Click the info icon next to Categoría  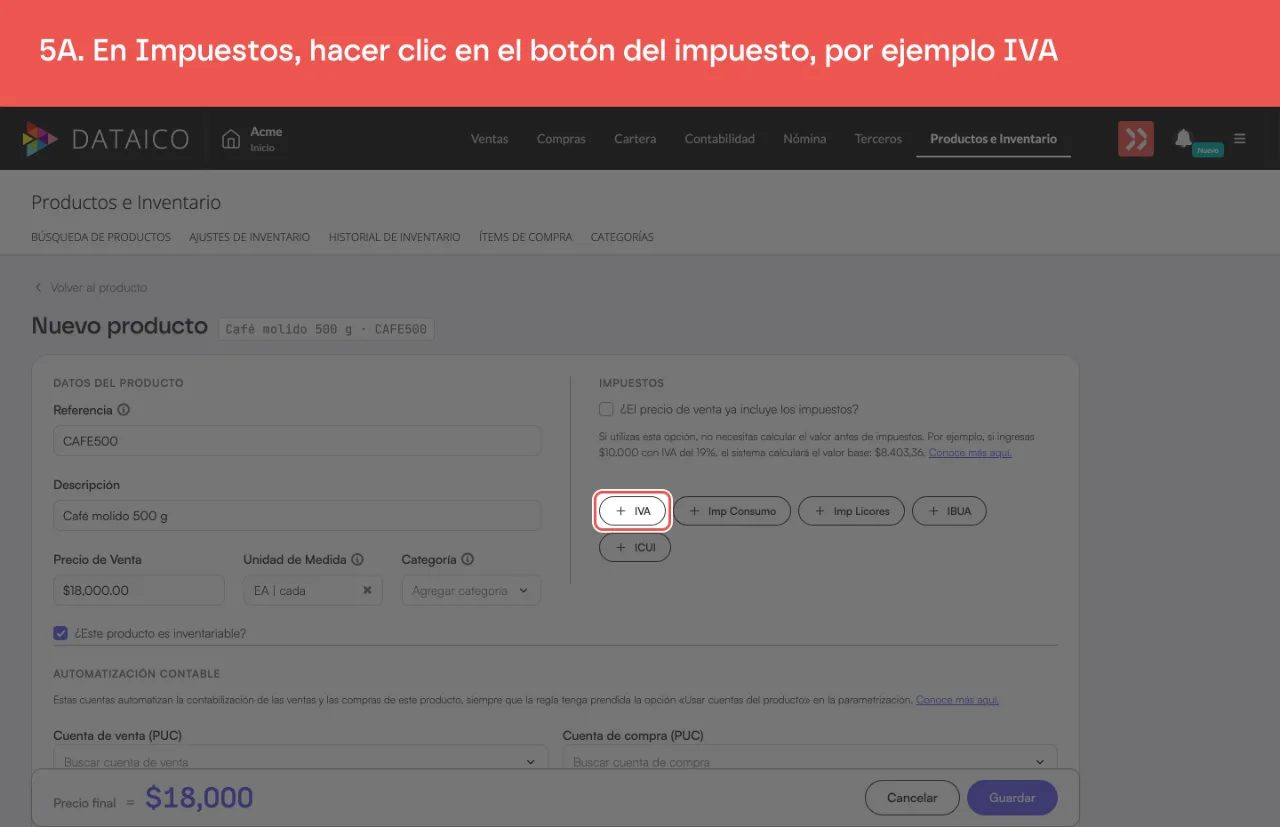tap(468, 560)
